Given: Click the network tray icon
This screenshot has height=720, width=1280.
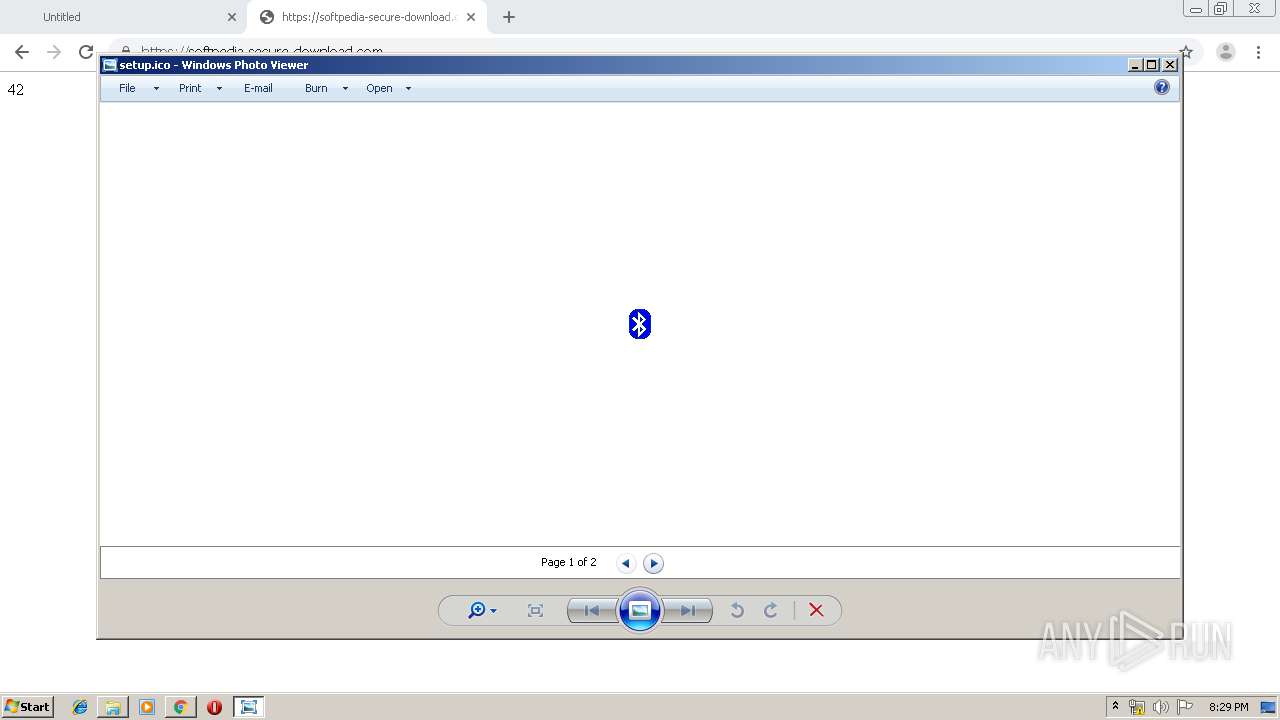Looking at the screenshot, I should coord(1137,707).
